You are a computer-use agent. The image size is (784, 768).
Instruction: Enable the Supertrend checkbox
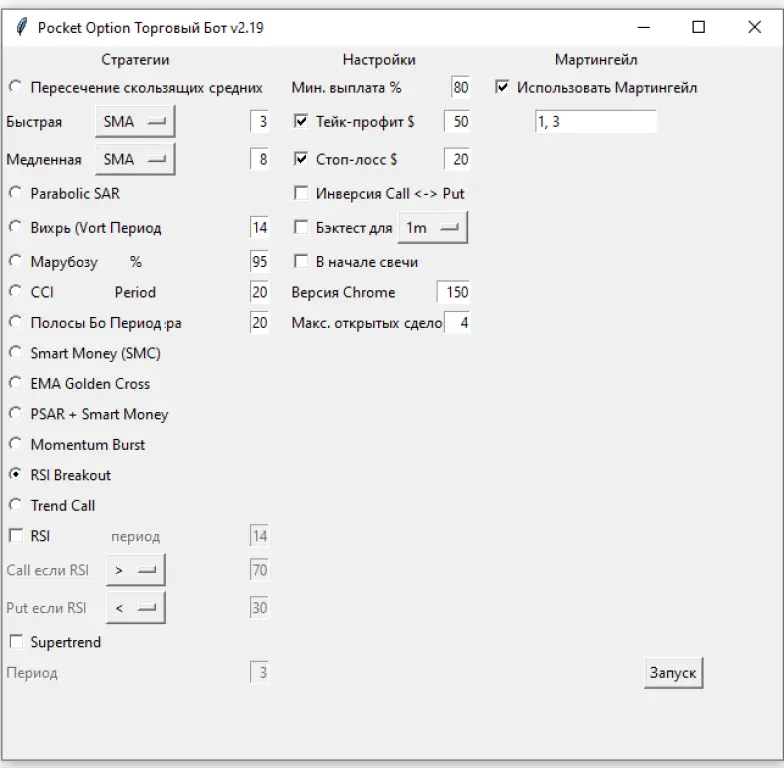click(x=16, y=642)
